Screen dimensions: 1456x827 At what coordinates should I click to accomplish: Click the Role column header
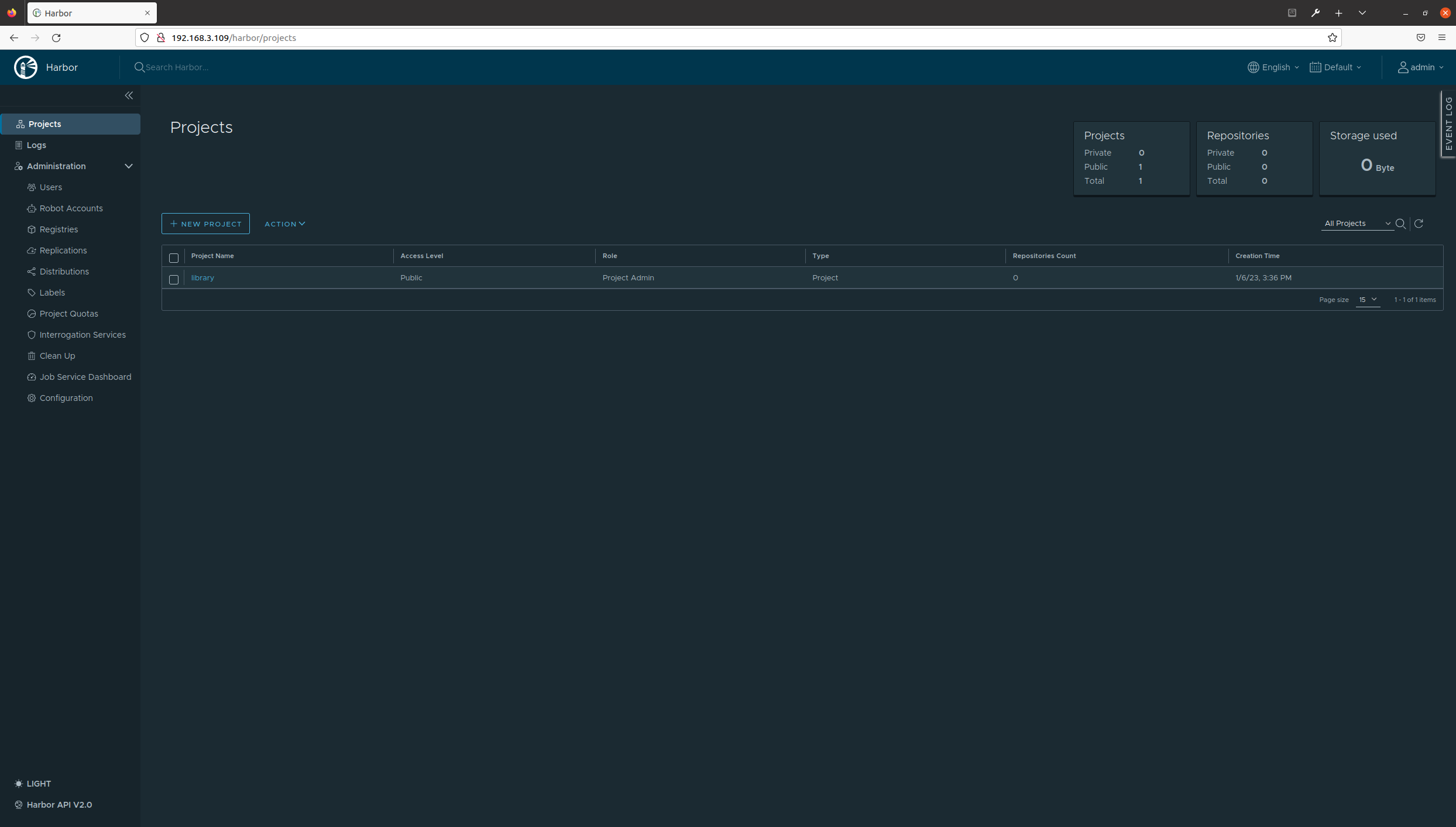(610, 256)
